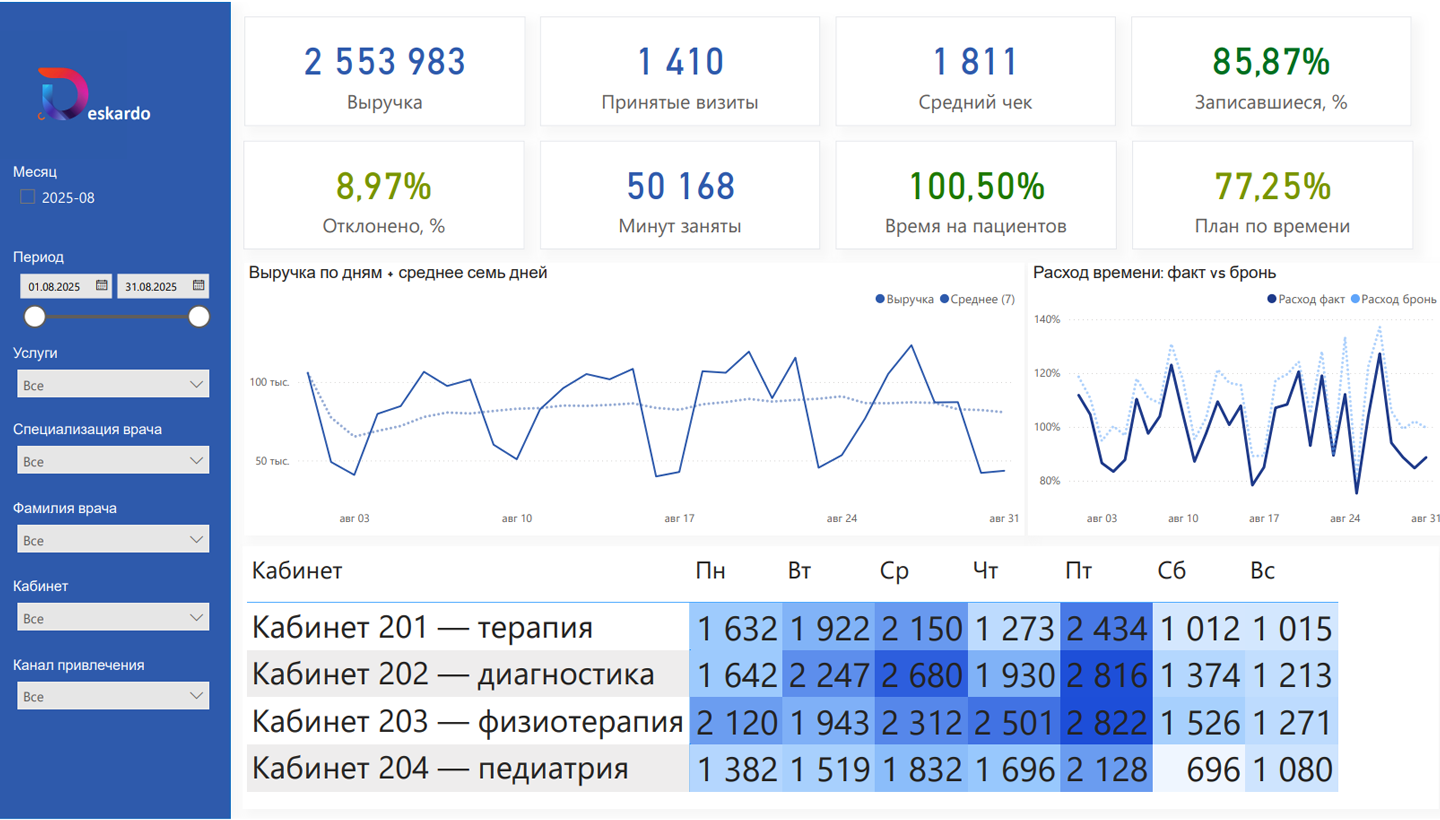This screenshot has width=1440, height=820.
Task: Click the Расход факт legend marker
Action: (x=1272, y=299)
